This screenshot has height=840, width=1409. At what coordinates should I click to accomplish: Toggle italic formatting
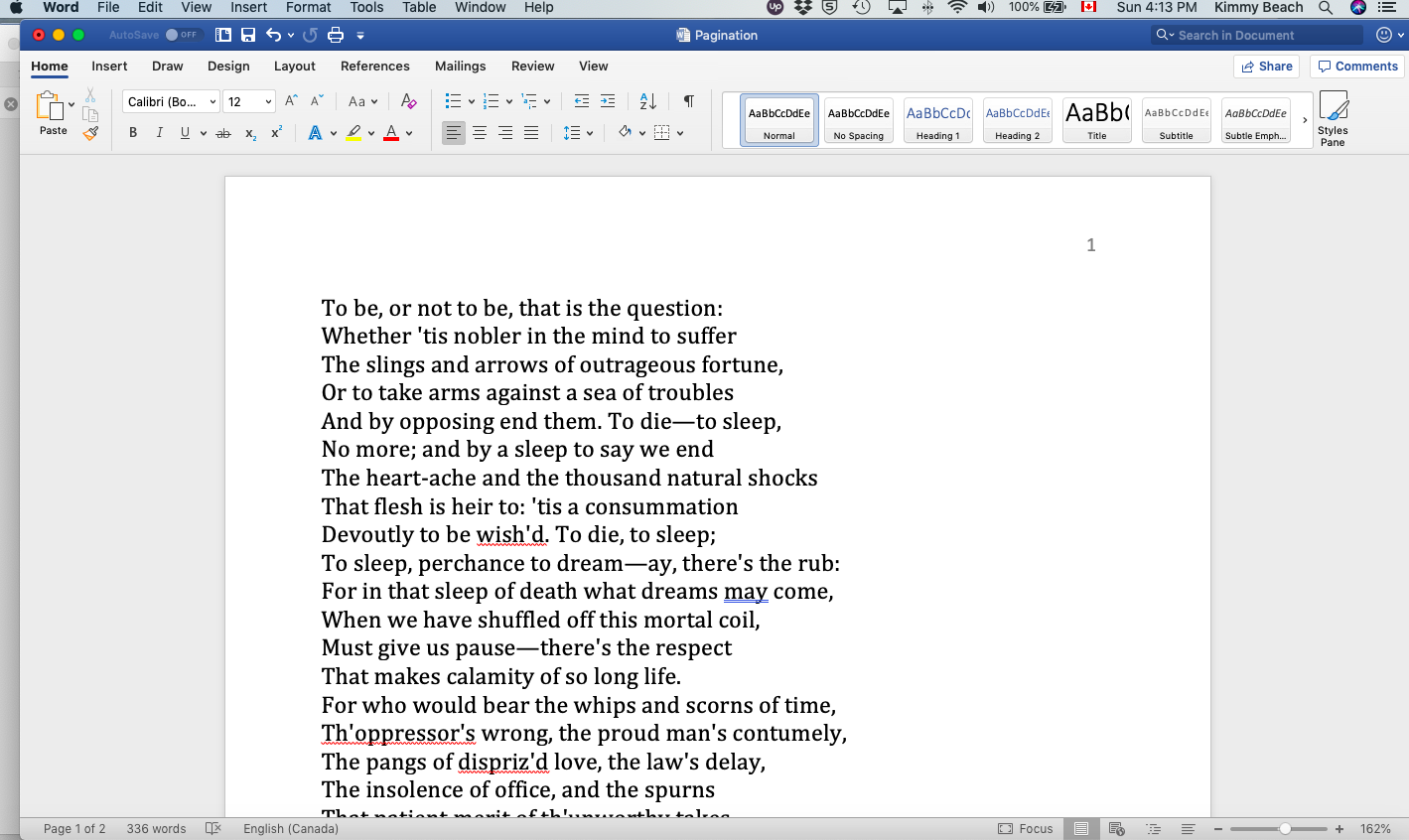(159, 133)
